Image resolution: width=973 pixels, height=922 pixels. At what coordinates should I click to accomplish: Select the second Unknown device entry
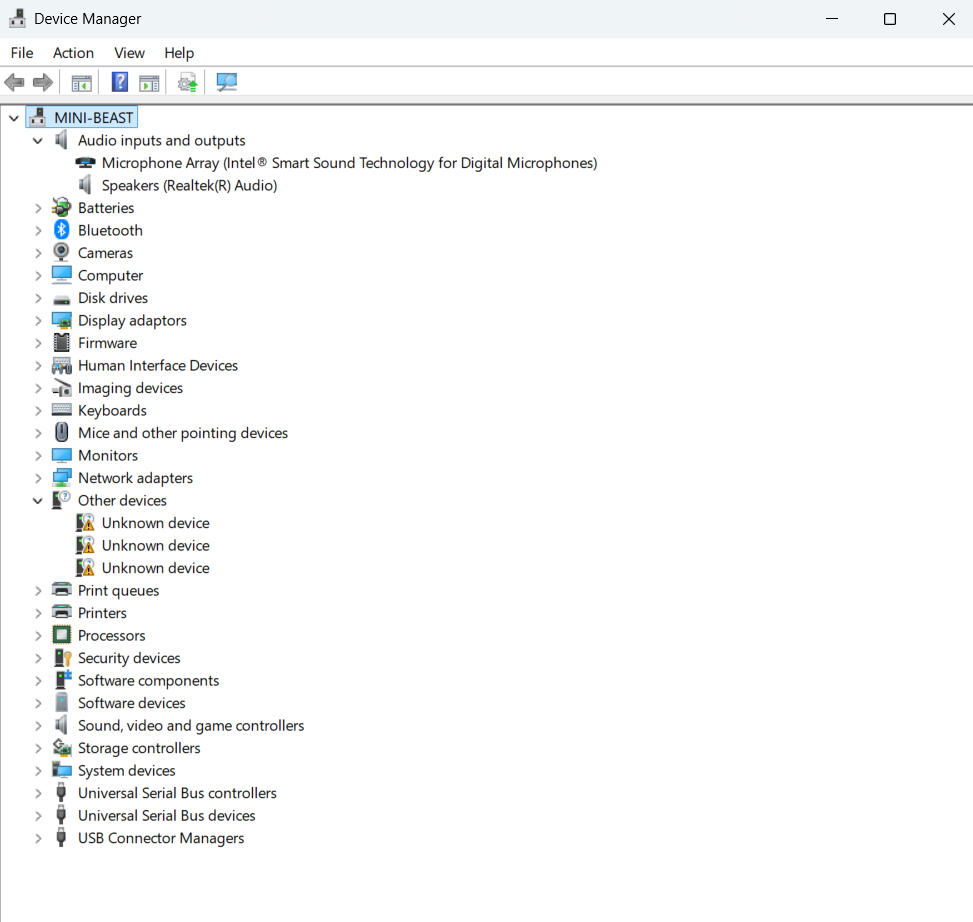(156, 545)
